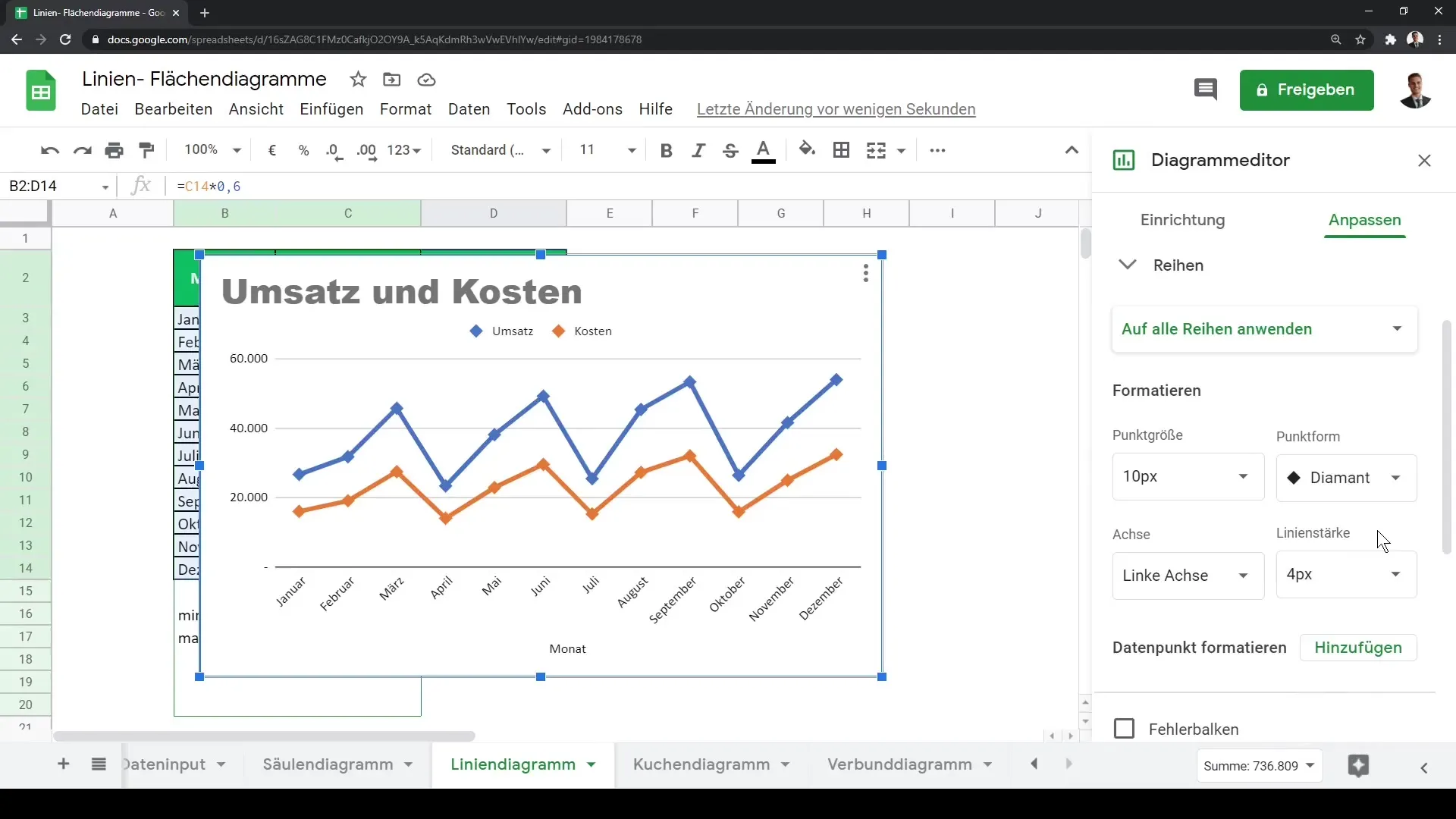Click the cell borders icon
Viewport: 1456px width, 819px height.
click(x=841, y=150)
